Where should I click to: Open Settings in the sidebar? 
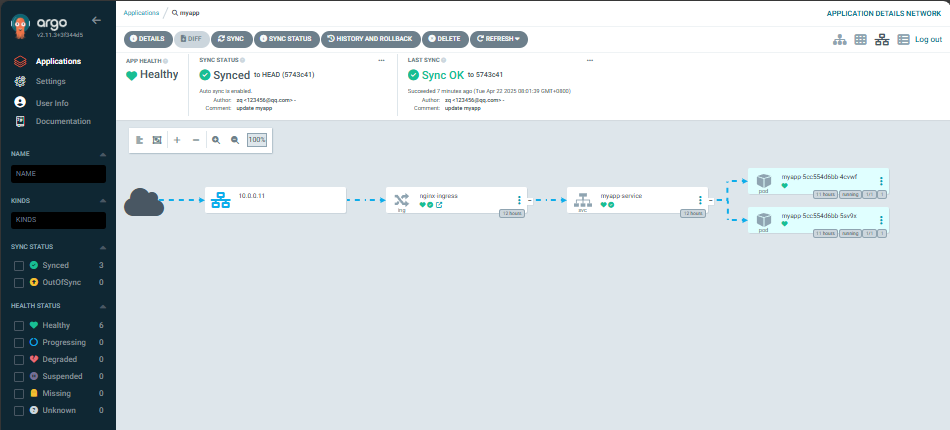[x=50, y=81]
